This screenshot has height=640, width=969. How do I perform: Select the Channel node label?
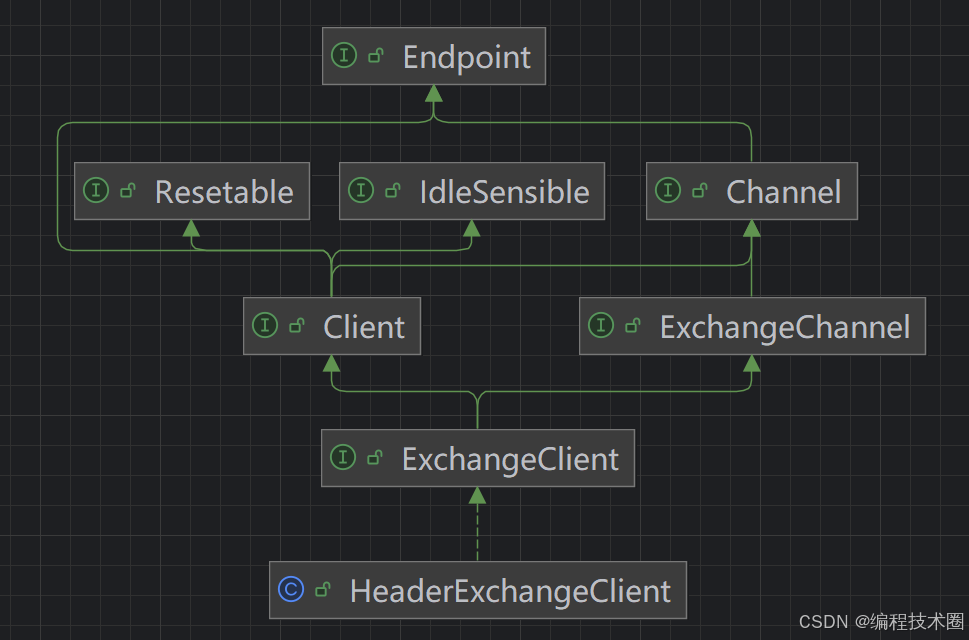(x=784, y=192)
